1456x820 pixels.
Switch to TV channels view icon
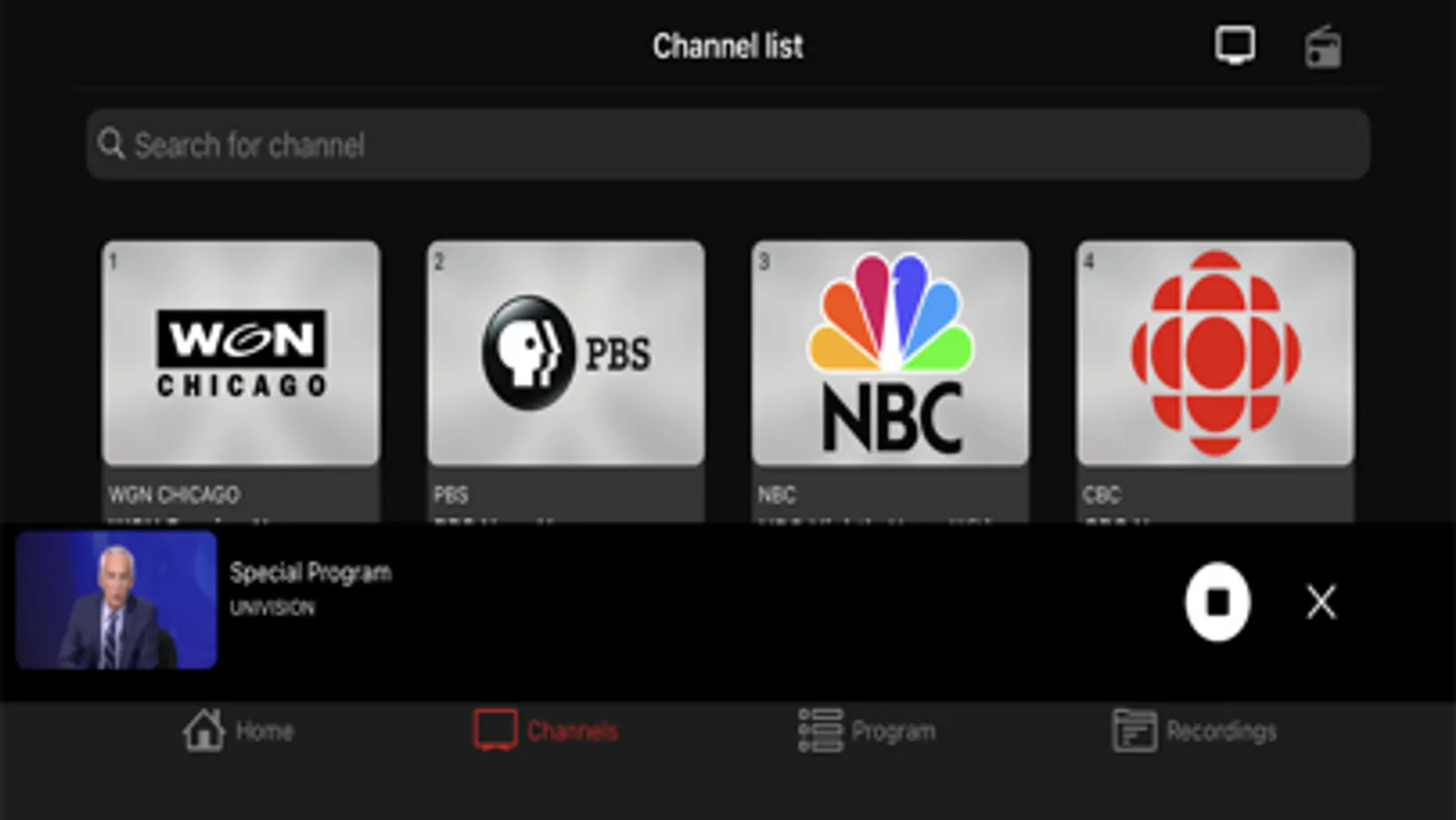point(1235,45)
